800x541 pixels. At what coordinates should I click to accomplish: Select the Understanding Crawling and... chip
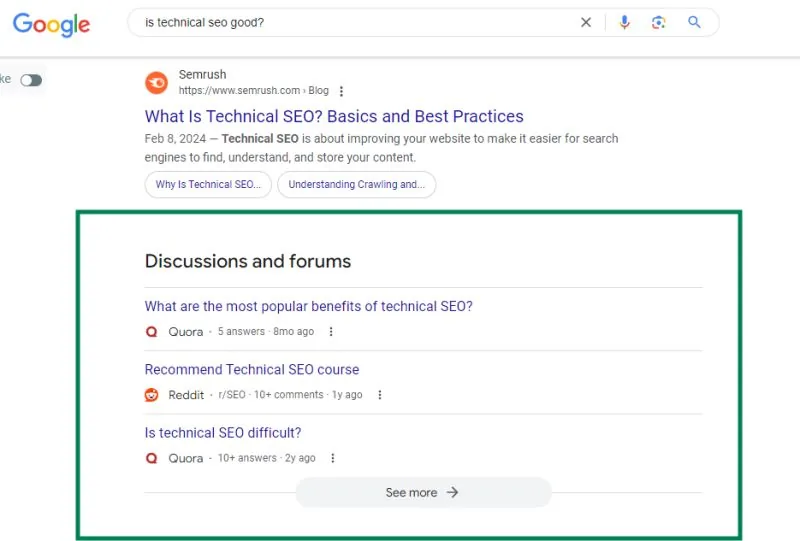[x=357, y=184]
